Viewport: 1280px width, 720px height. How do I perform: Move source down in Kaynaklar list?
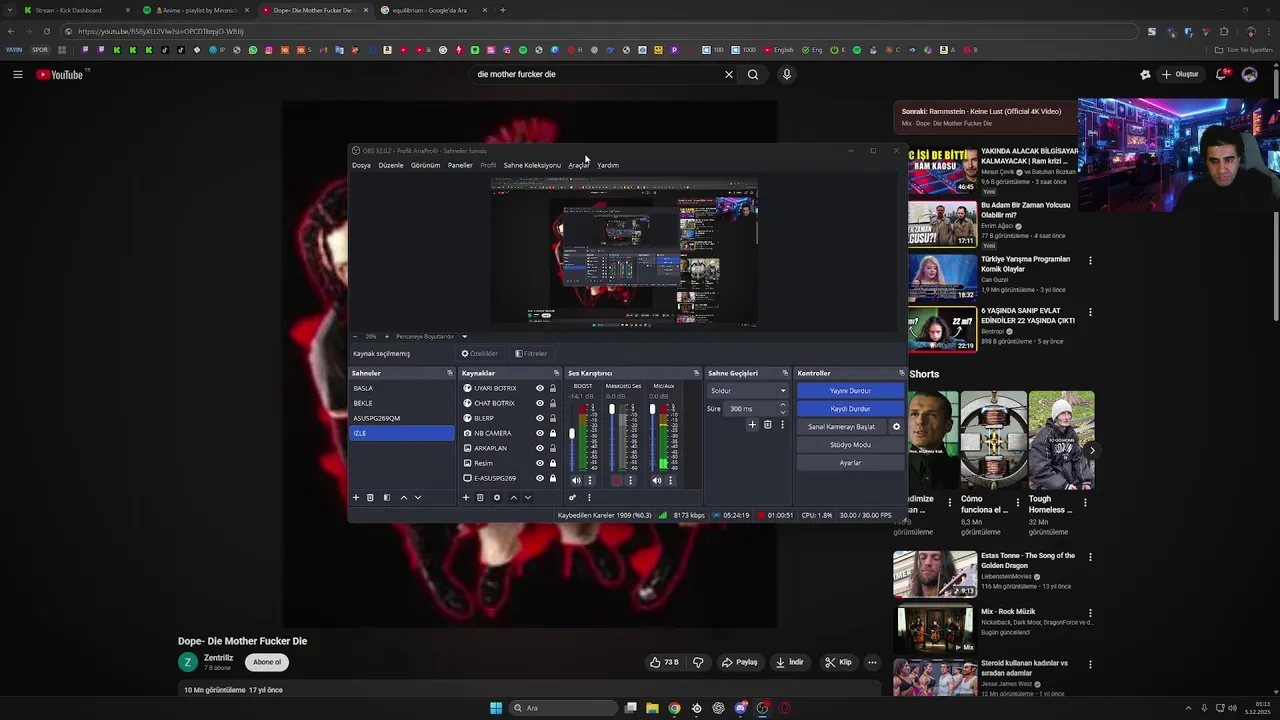pos(528,497)
